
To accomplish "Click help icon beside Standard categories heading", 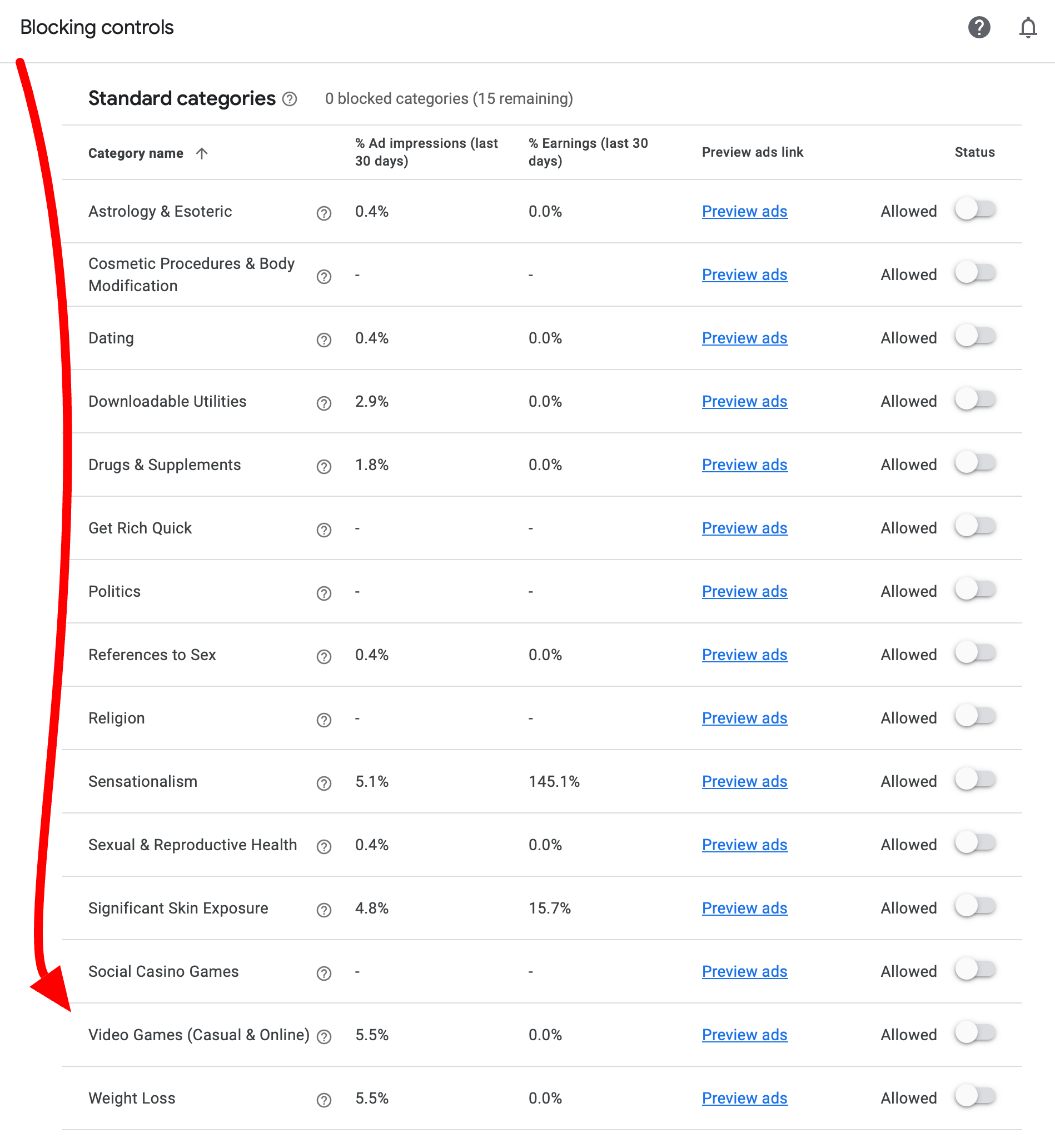I will 290,99.
